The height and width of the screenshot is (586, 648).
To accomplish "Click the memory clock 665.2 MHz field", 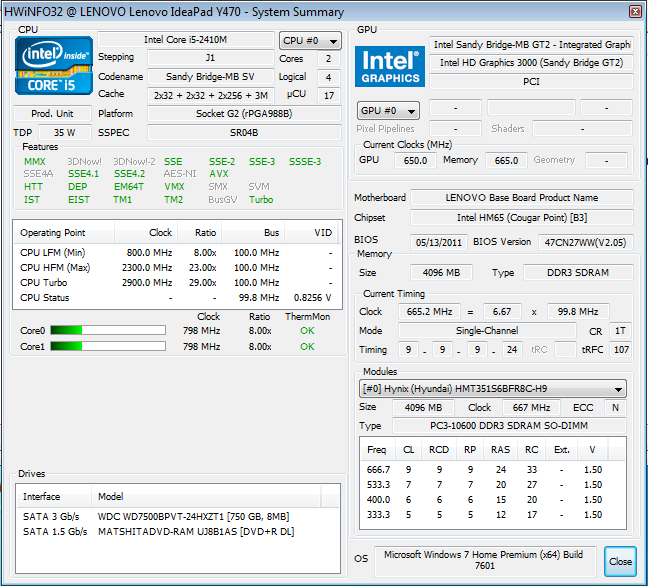I will coord(429,312).
